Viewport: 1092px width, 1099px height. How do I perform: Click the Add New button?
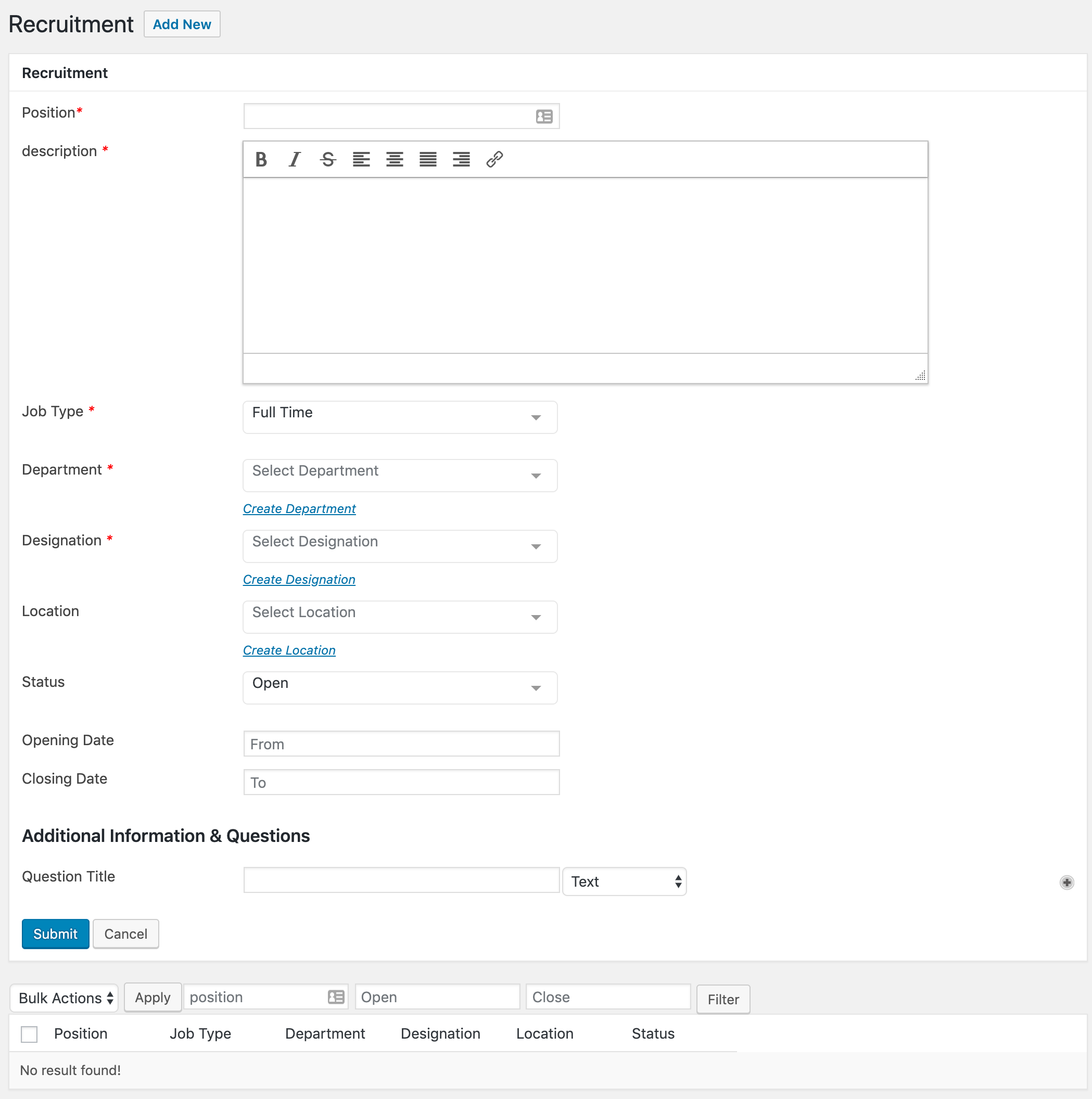point(182,24)
